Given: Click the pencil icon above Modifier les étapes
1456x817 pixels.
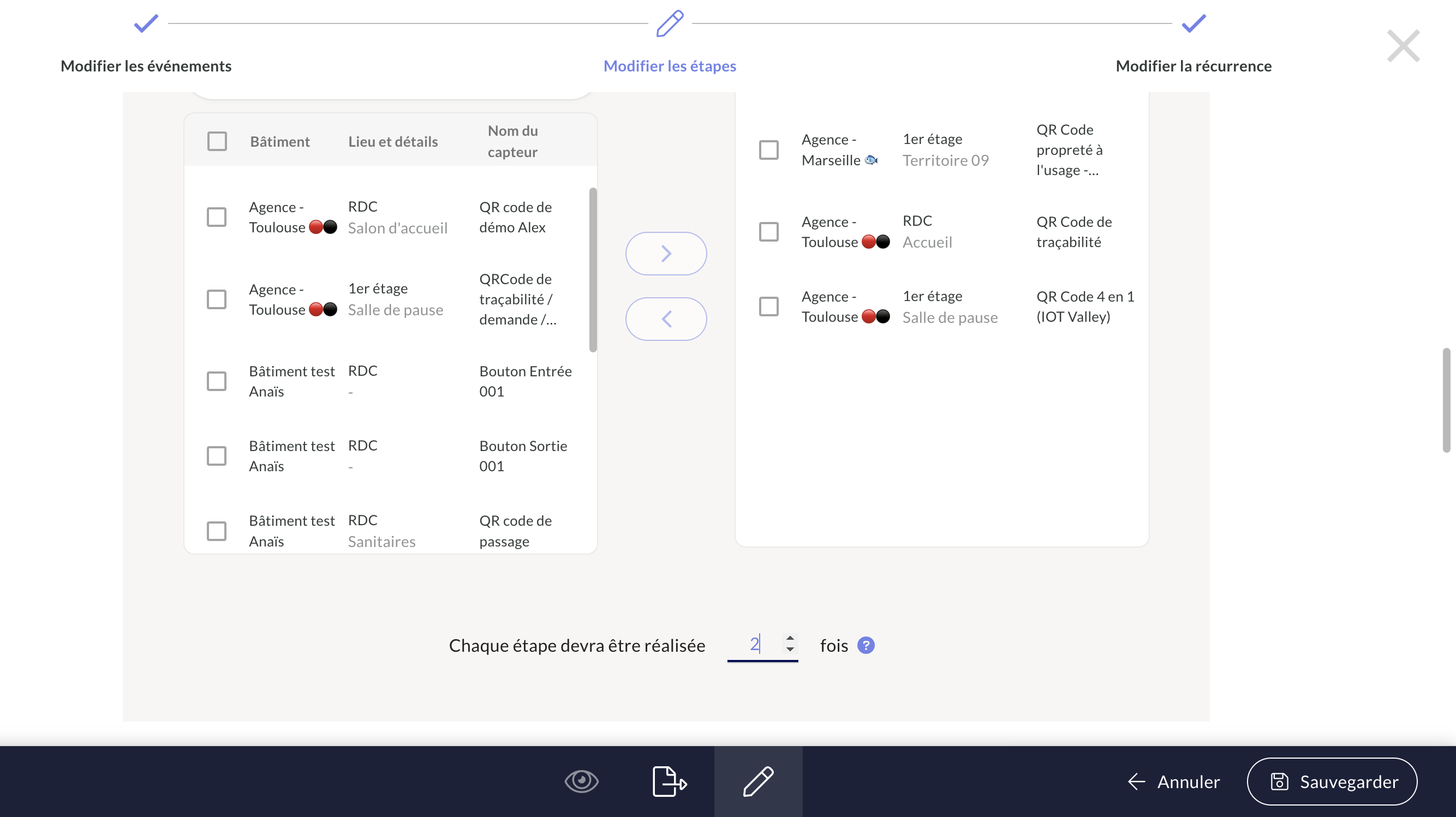Looking at the screenshot, I should coord(670,23).
